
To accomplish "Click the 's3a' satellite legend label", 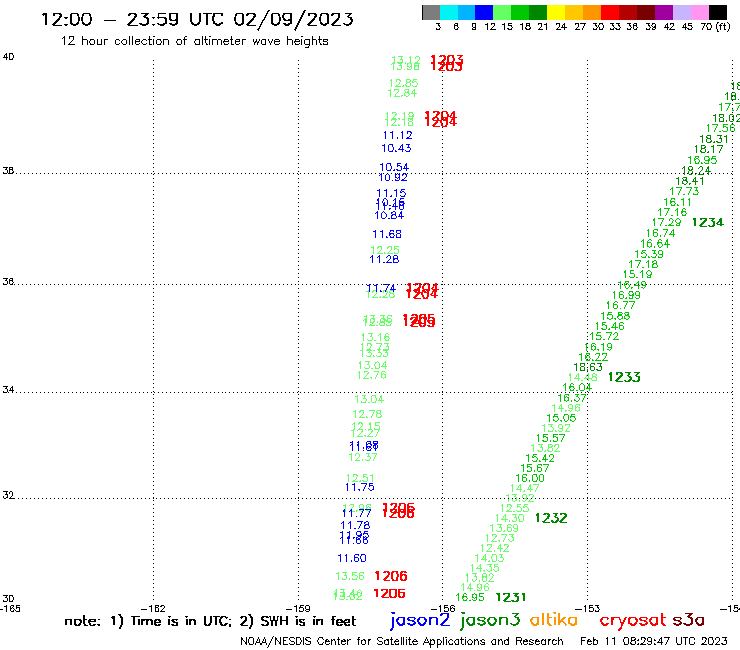I will pos(688,620).
